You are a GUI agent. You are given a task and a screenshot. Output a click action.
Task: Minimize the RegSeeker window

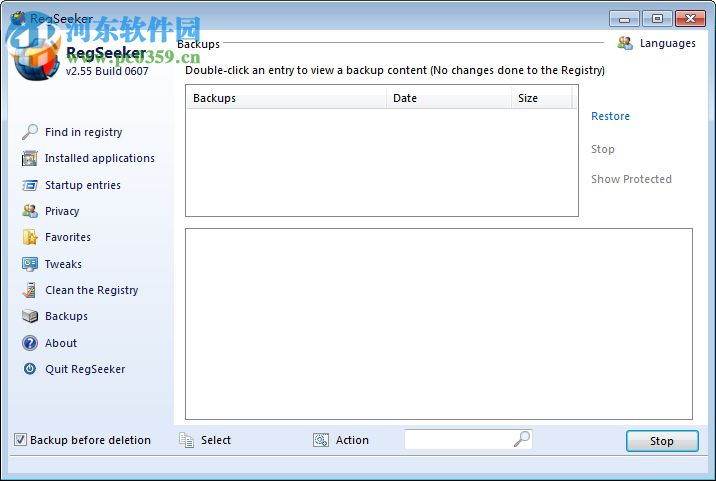[624, 19]
